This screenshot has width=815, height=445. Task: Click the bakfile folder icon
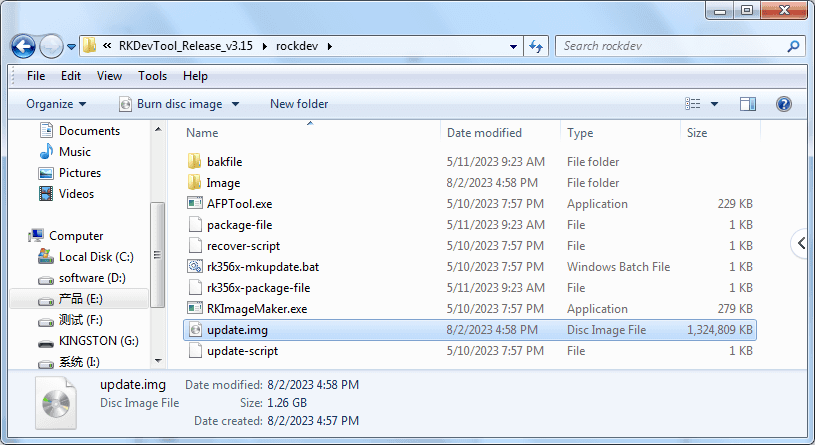point(195,162)
